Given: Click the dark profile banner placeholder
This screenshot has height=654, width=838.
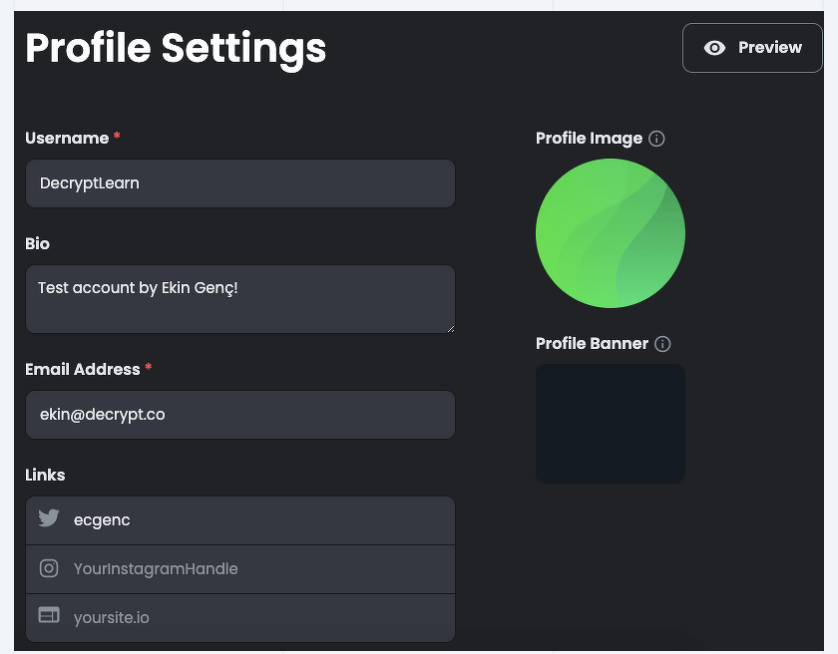Looking at the screenshot, I should (610, 424).
